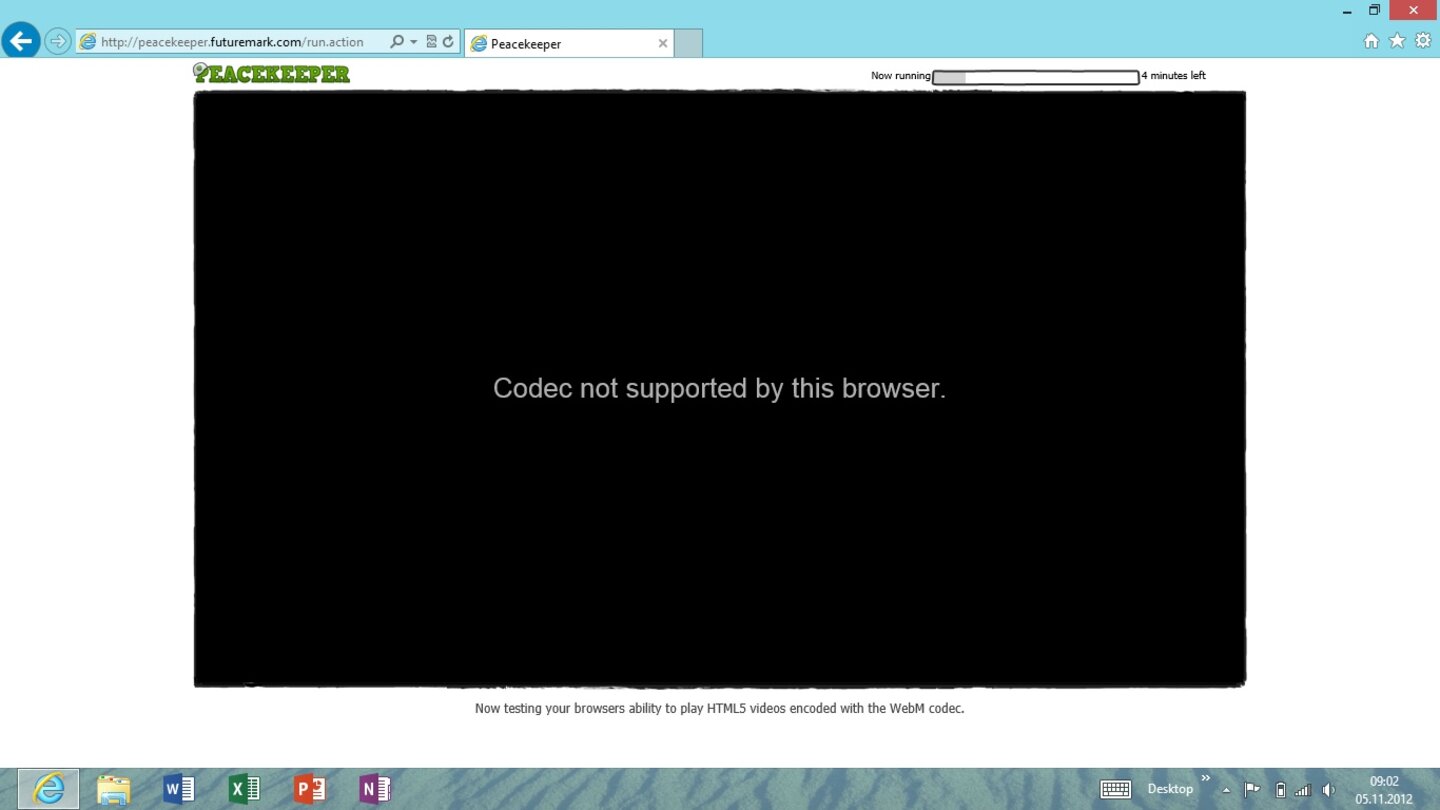The image size is (1440, 810).
Task: Click the 'Now running' label
Action: point(900,76)
